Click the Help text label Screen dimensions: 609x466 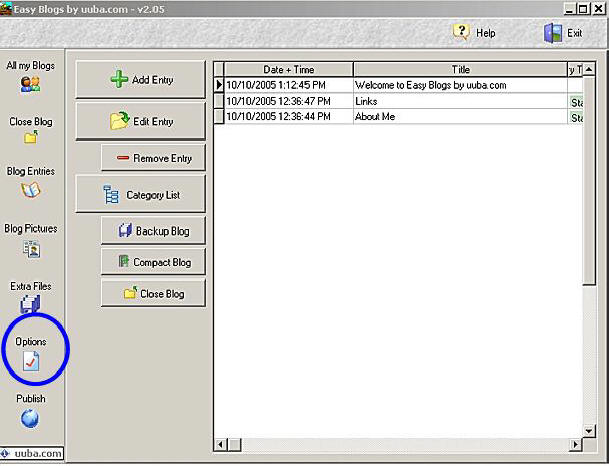485,33
